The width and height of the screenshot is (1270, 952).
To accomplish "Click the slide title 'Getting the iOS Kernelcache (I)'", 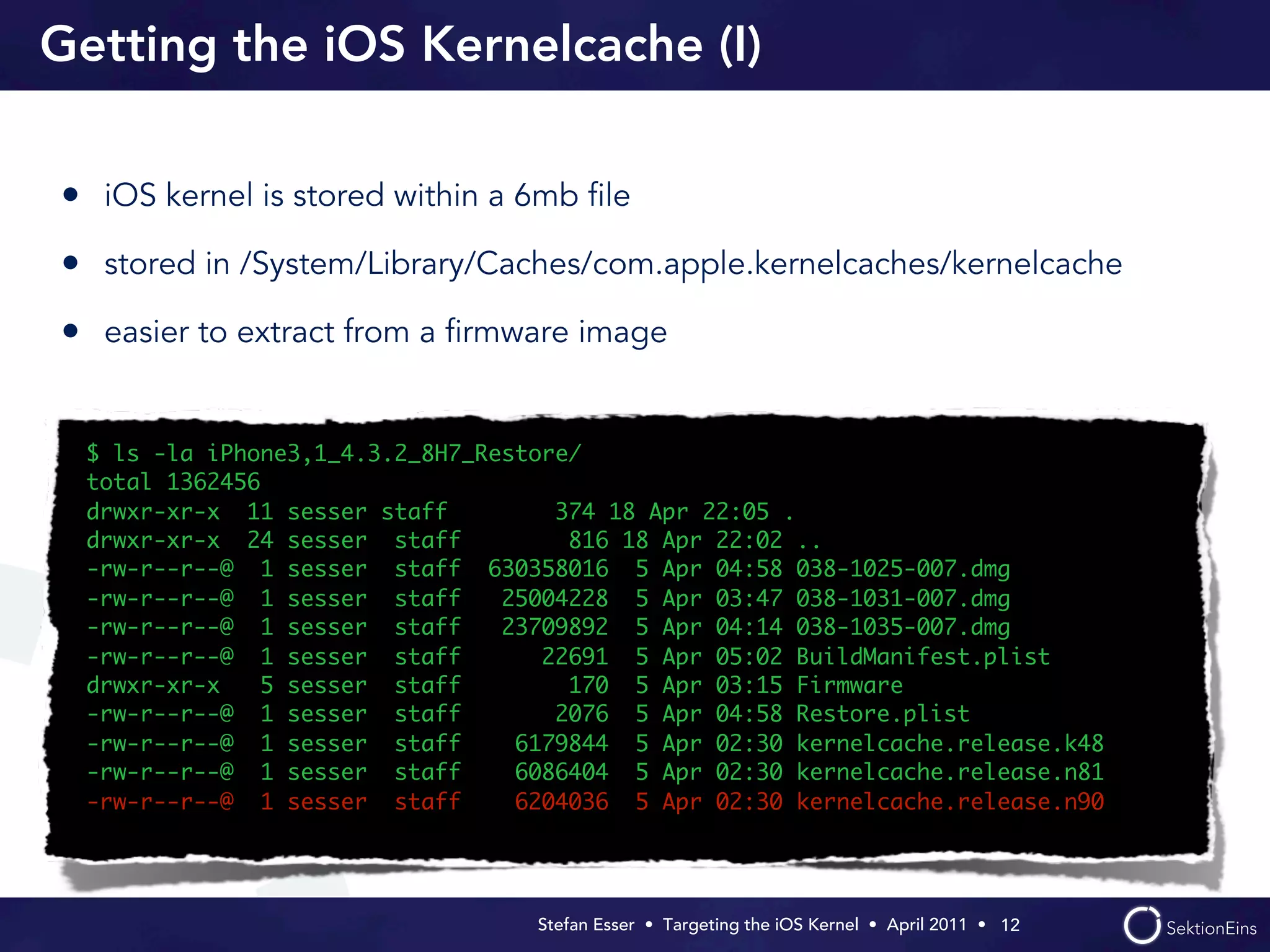I will pyautogui.click(x=401, y=46).
